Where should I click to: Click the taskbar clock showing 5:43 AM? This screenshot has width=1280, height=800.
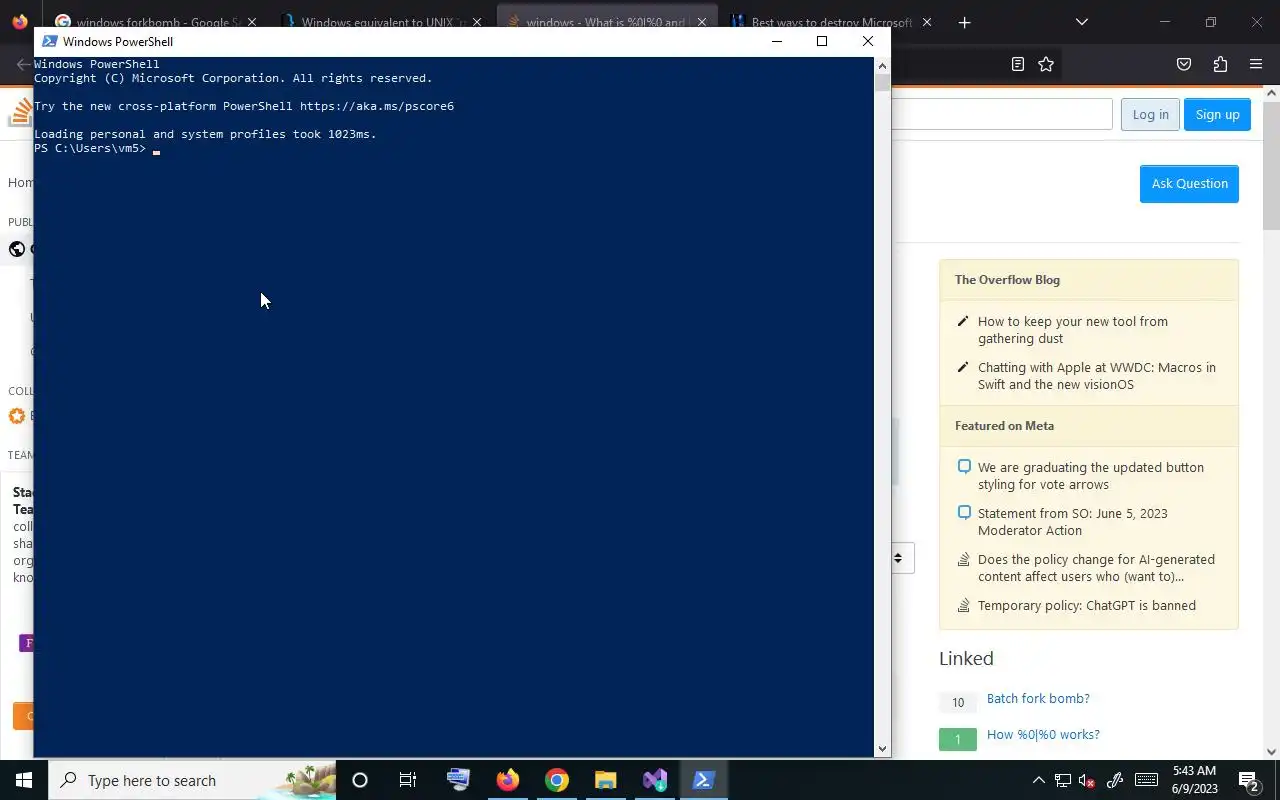click(x=1194, y=780)
